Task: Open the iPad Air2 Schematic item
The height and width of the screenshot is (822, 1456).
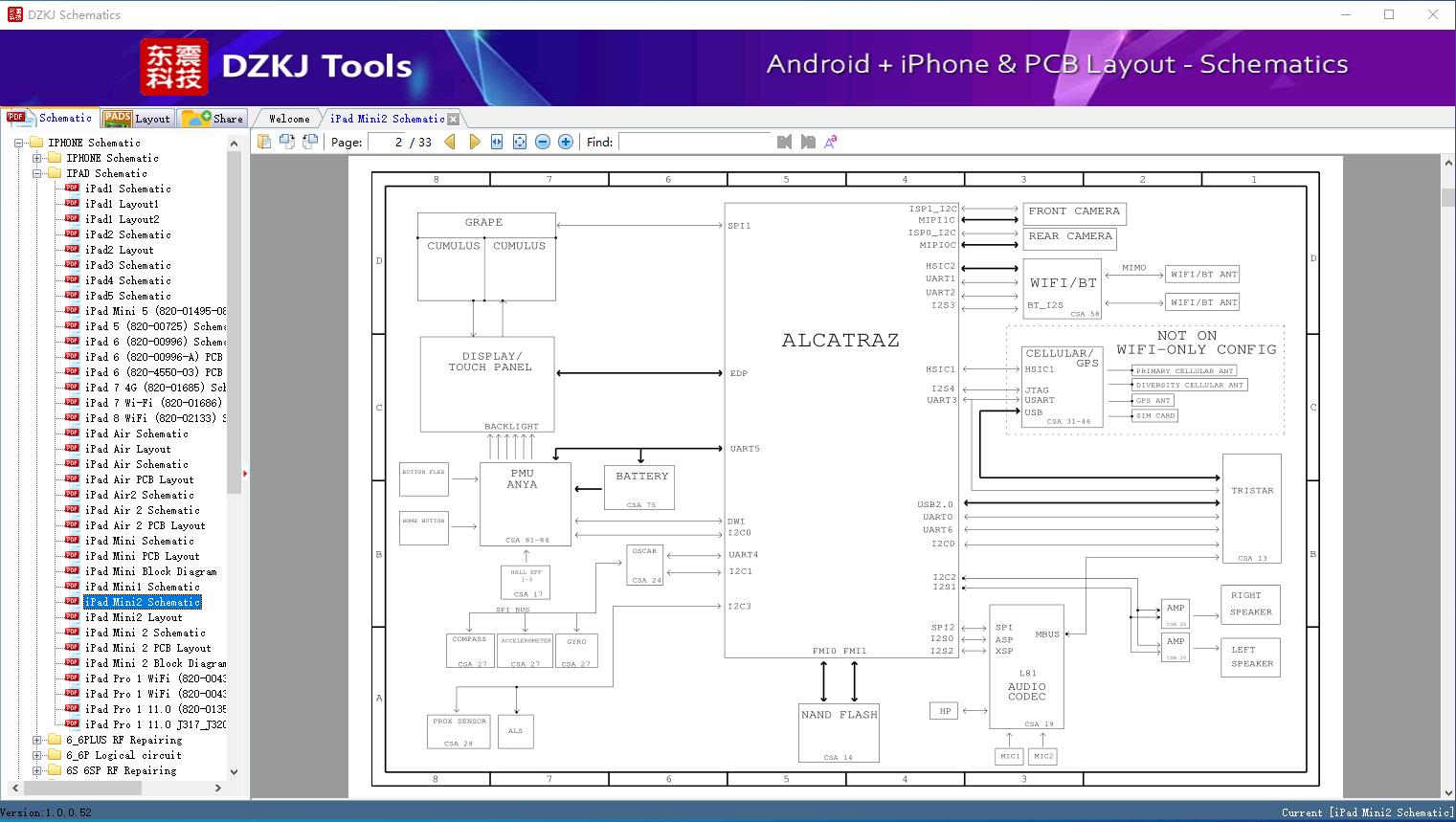Action: click(x=139, y=495)
